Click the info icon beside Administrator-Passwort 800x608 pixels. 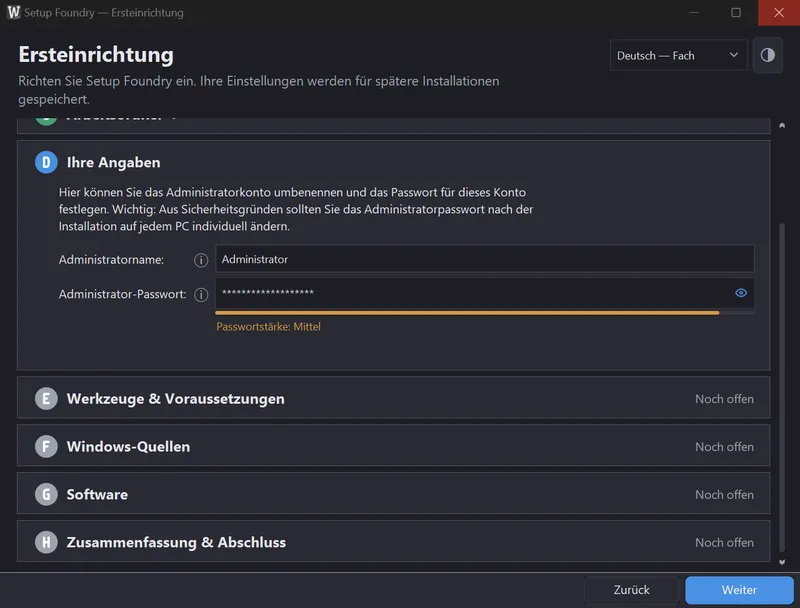click(x=201, y=294)
